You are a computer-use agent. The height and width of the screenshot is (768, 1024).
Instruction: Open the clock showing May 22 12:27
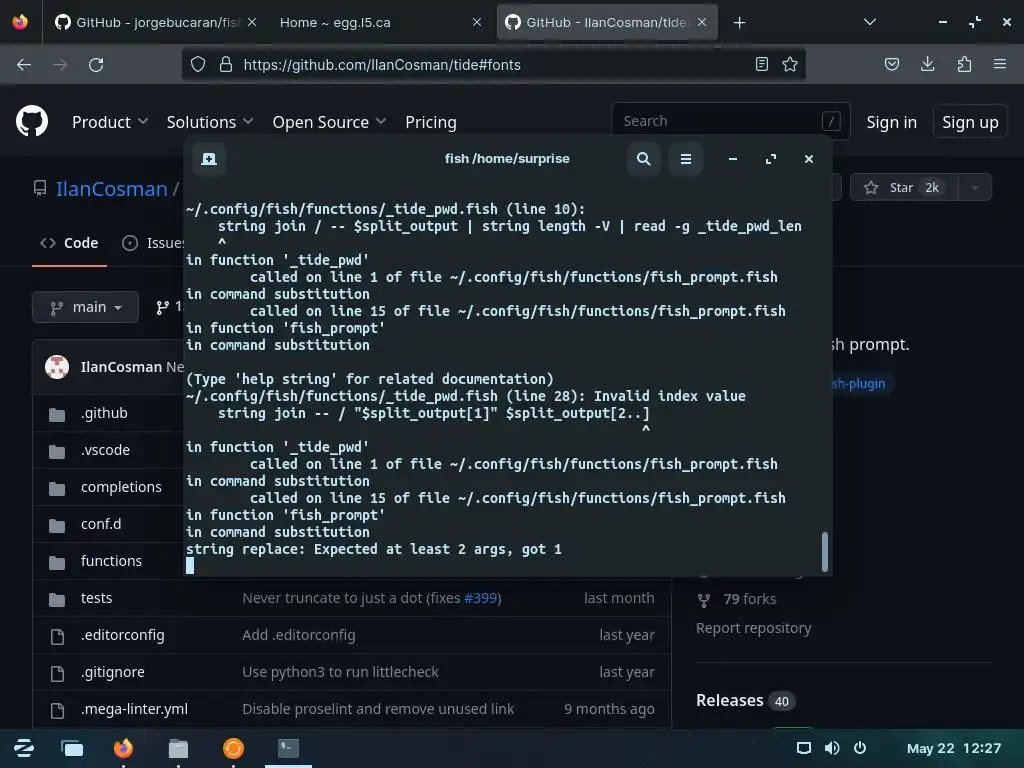pos(953,748)
